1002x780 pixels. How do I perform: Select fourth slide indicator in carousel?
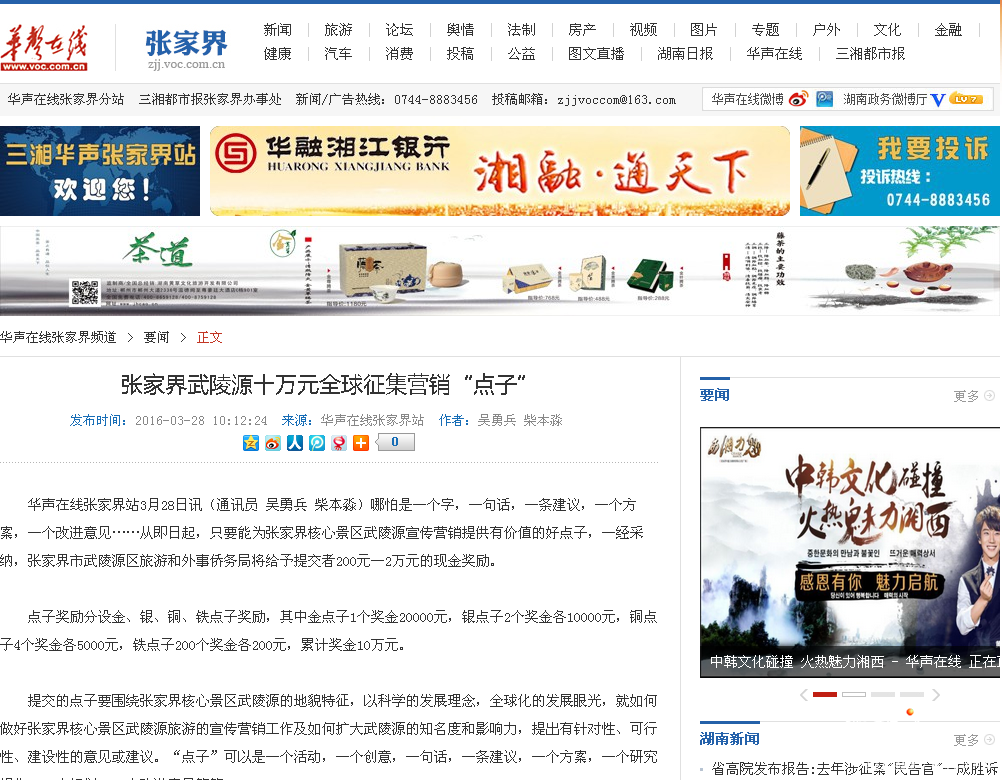[912, 694]
